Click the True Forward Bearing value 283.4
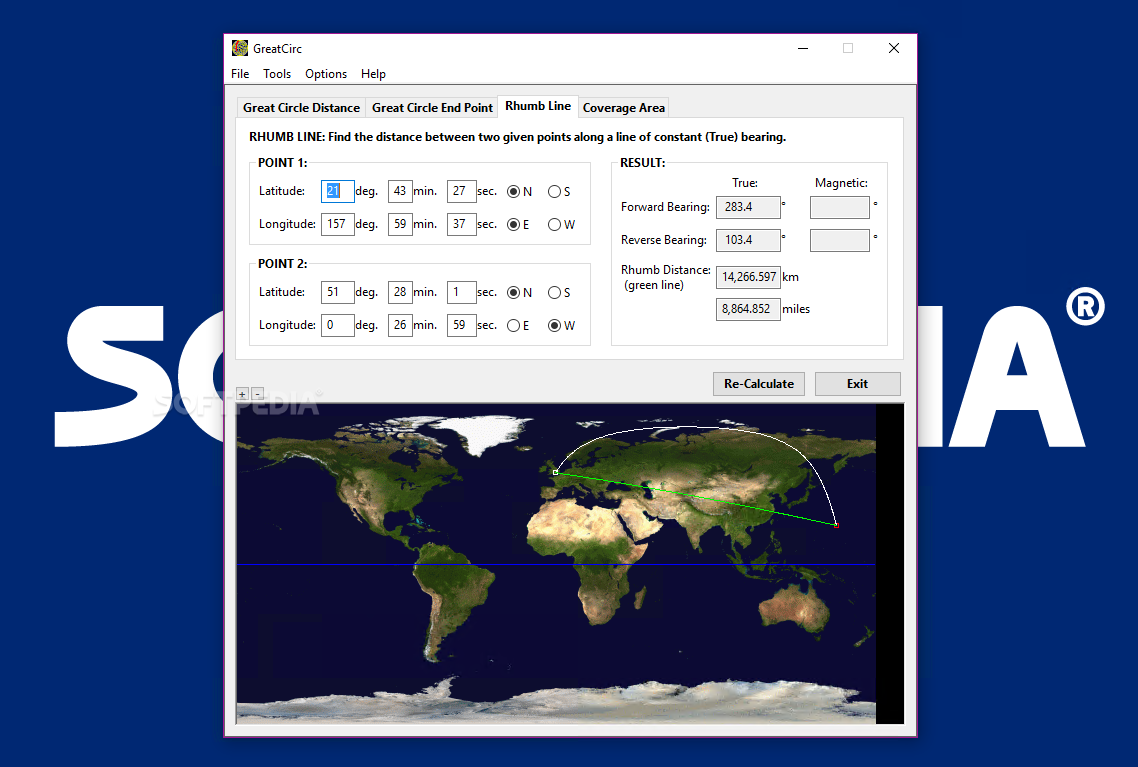The image size is (1138, 767). (748, 207)
